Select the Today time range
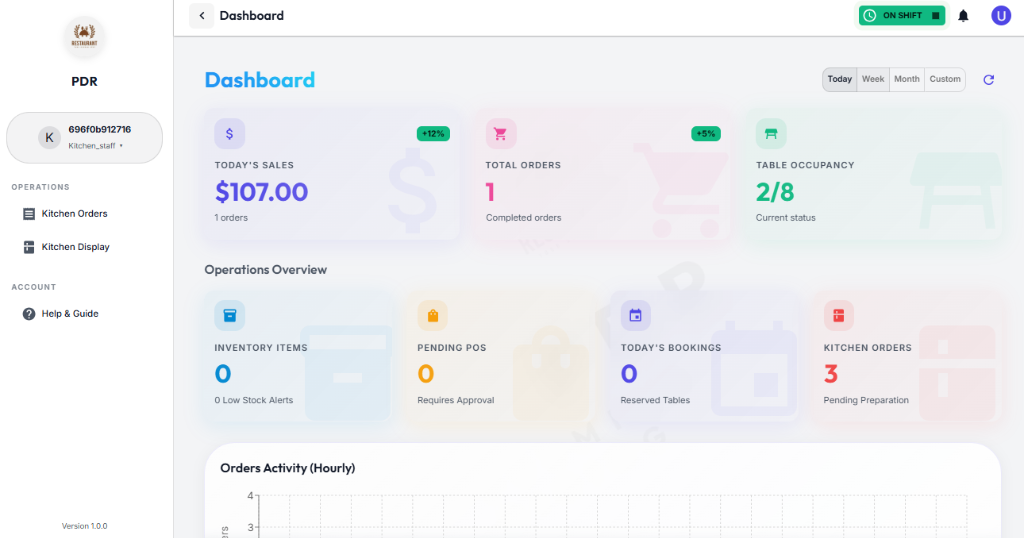Screen dimensions: 1024x538 tap(840, 80)
